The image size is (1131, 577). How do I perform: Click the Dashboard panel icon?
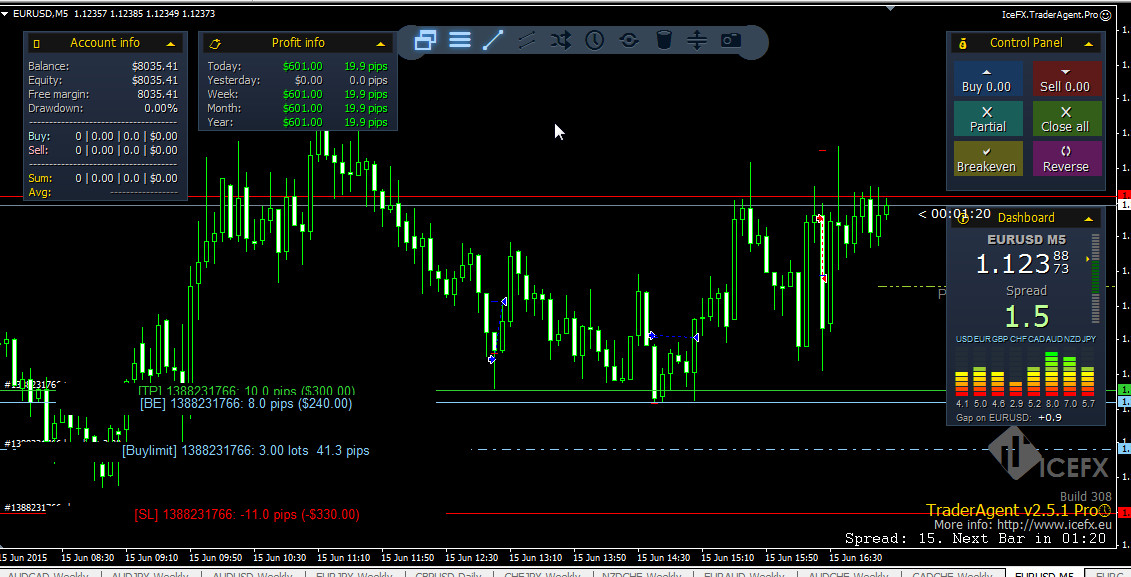pos(963,219)
